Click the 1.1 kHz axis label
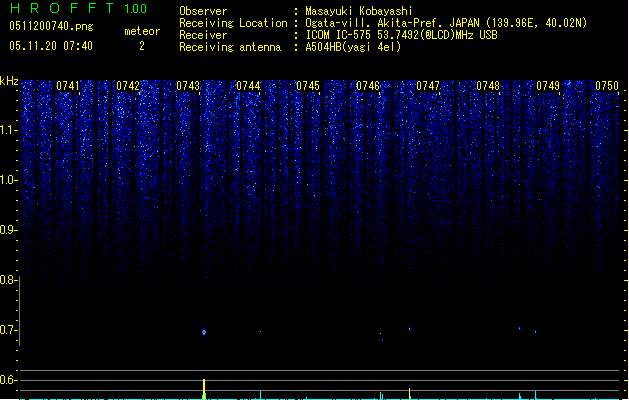The width and height of the screenshot is (629, 400). coord(8,131)
